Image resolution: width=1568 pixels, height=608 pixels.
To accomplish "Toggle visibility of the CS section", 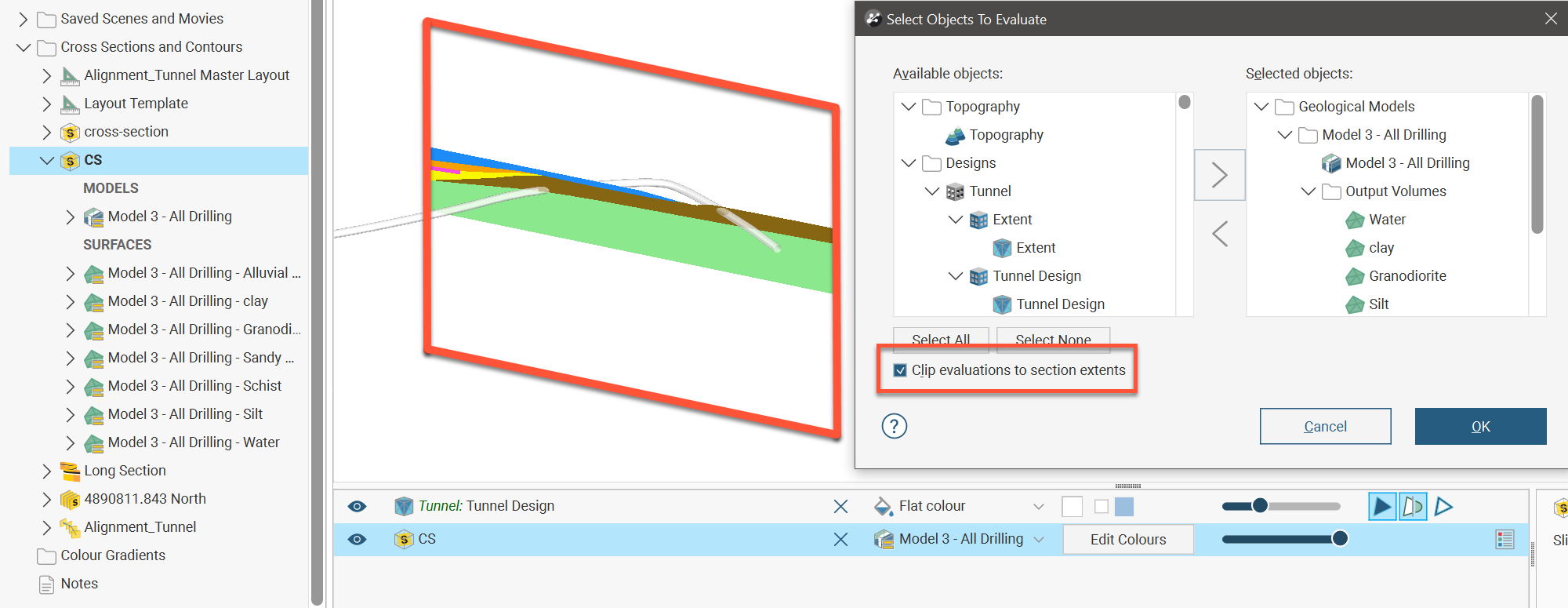I will click(357, 540).
